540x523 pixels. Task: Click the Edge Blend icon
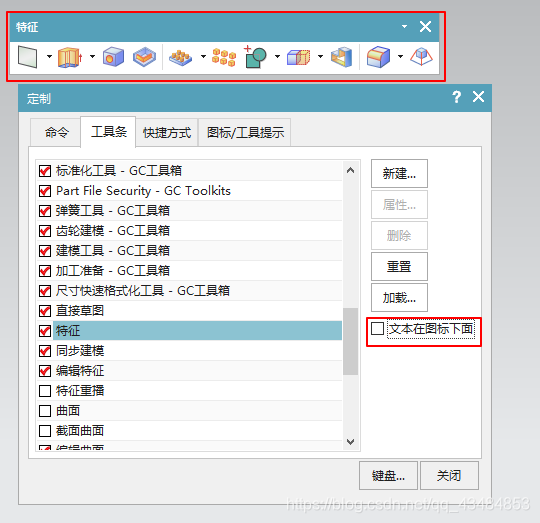[x=378, y=57]
